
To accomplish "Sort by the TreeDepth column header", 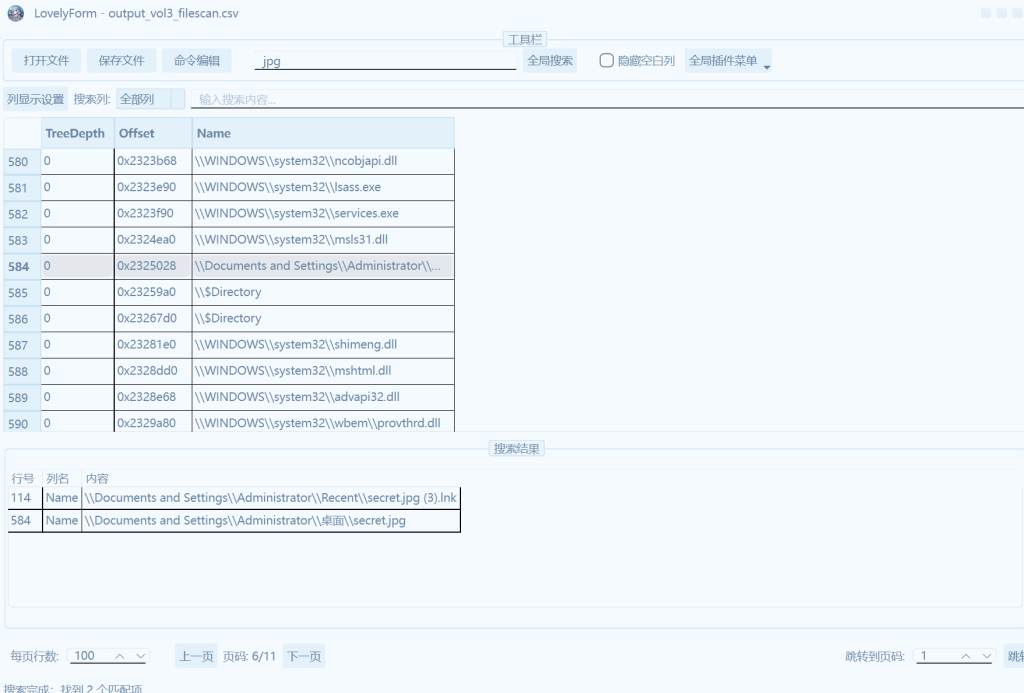I will (x=76, y=133).
